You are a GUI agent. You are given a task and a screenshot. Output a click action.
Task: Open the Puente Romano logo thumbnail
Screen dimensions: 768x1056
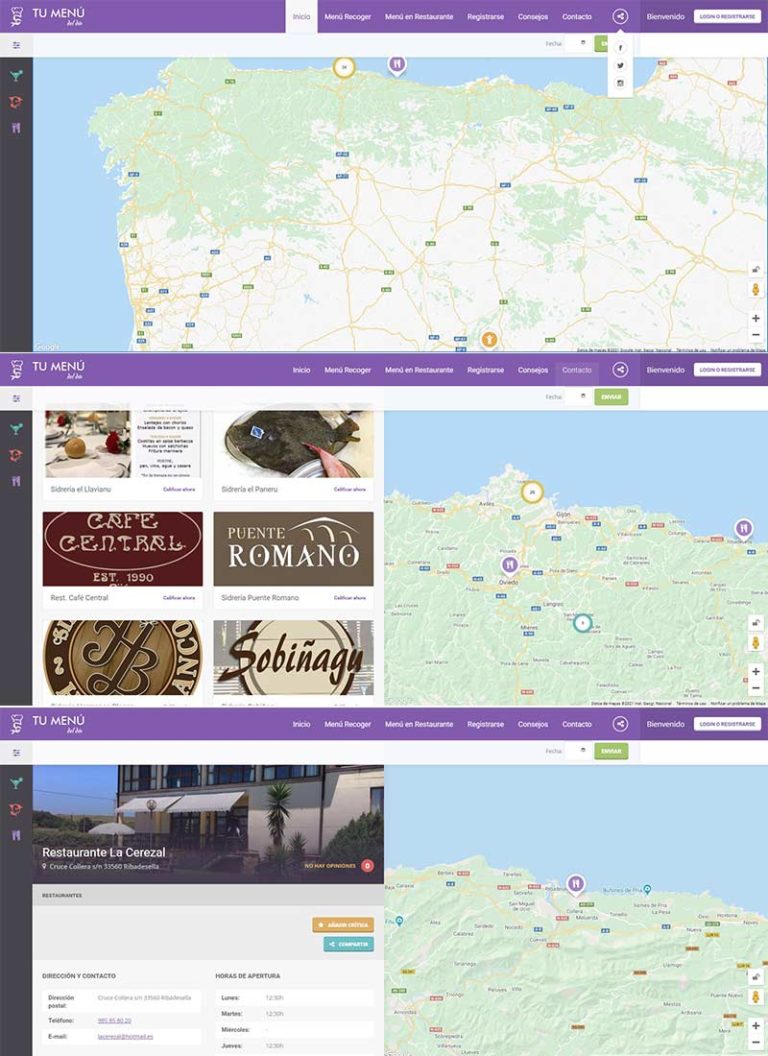click(x=293, y=549)
